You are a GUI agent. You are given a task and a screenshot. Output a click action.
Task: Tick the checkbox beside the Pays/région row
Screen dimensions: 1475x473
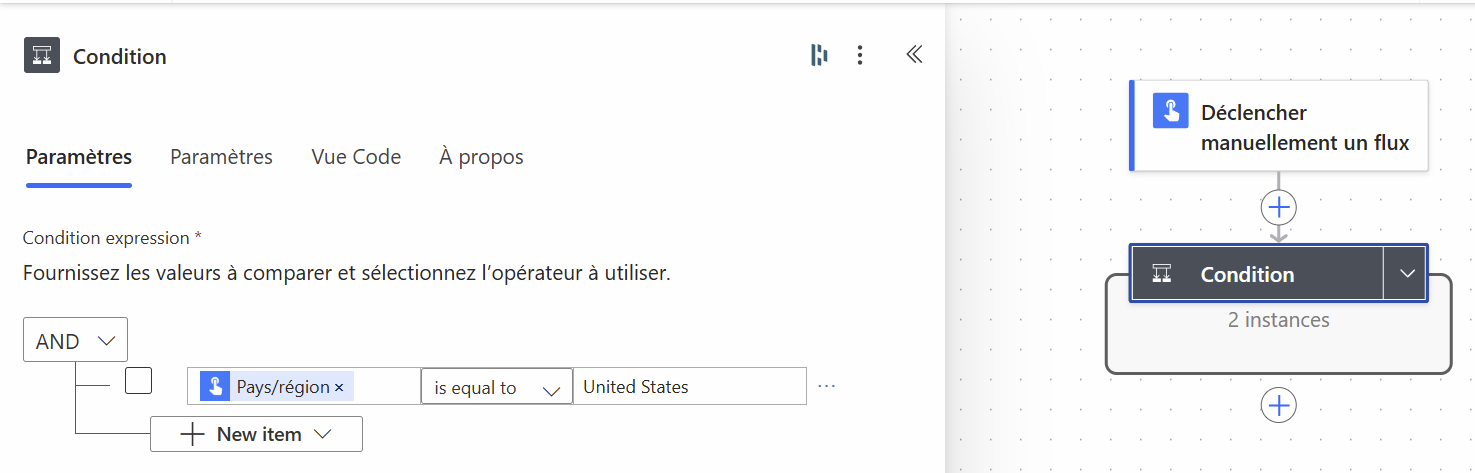tap(138, 381)
